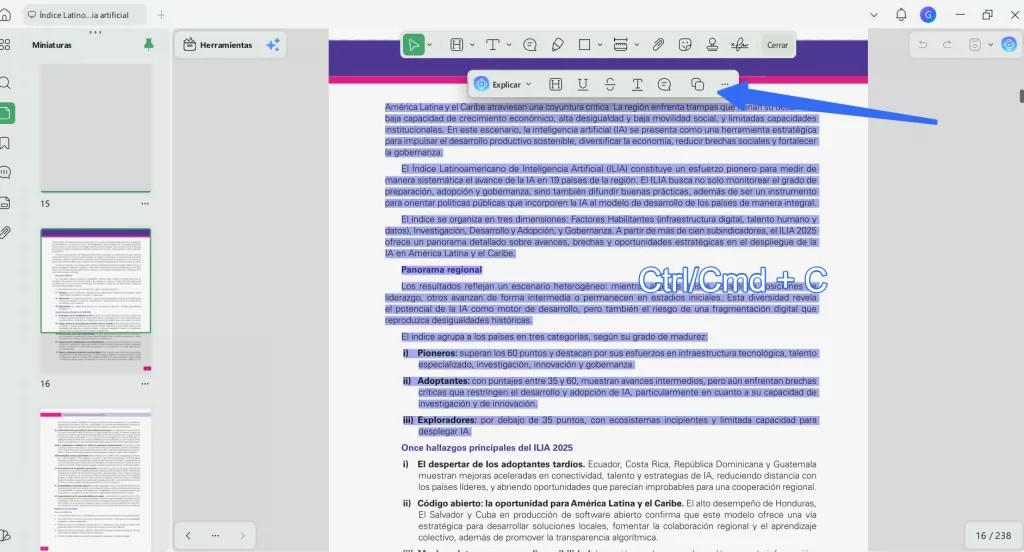
Task: Open options menu for page 16 thumbnail
Action: click(145, 384)
